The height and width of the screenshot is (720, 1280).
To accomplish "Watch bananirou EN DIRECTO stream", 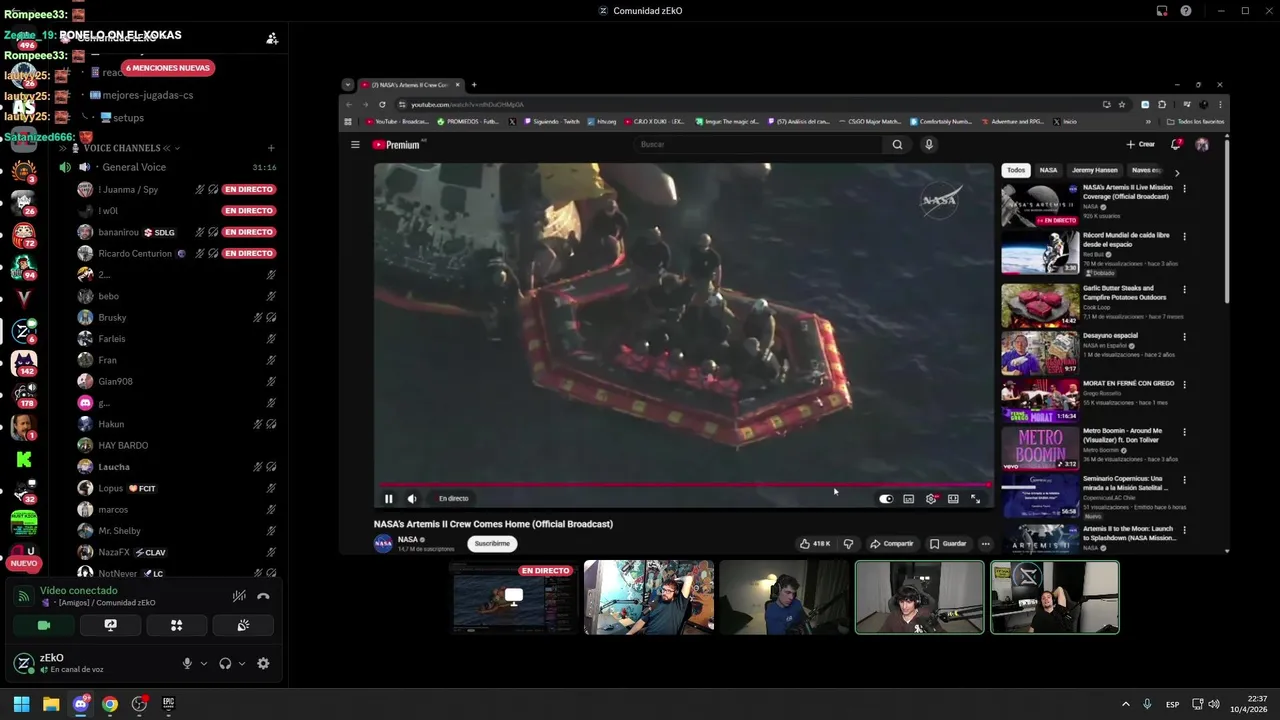I will 249,232.
